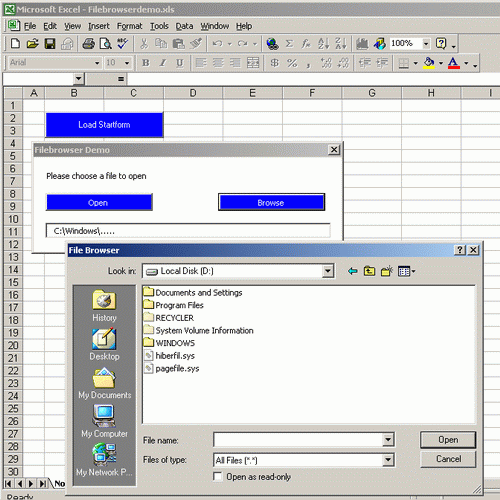Click Up One Level folder icon
The height and width of the screenshot is (500, 500).
coord(369,271)
